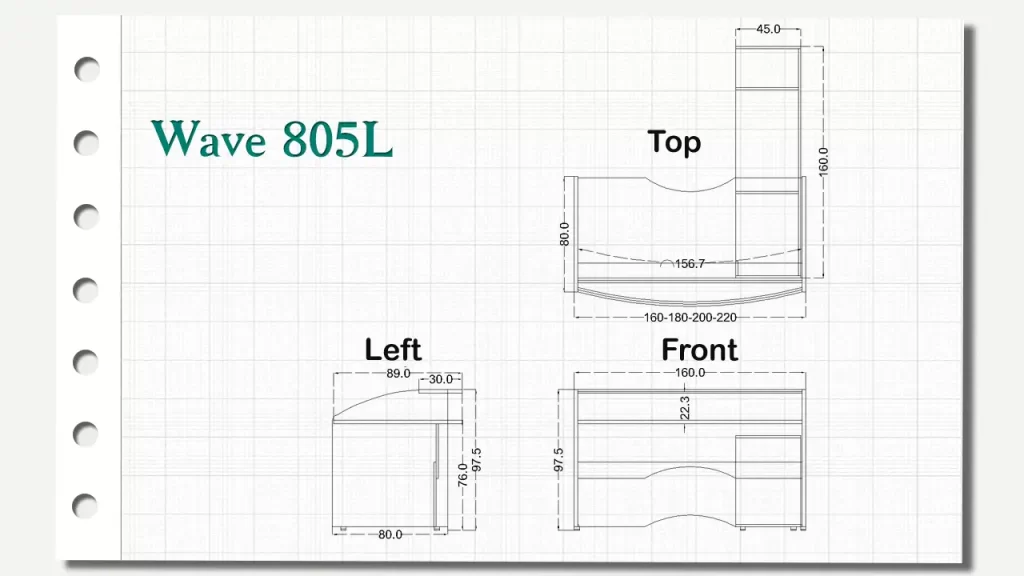The height and width of the screenshot is (576, 1024).
Task: Click the 156.7 arc dimension in Top view
Action: [x=689, y=264]
